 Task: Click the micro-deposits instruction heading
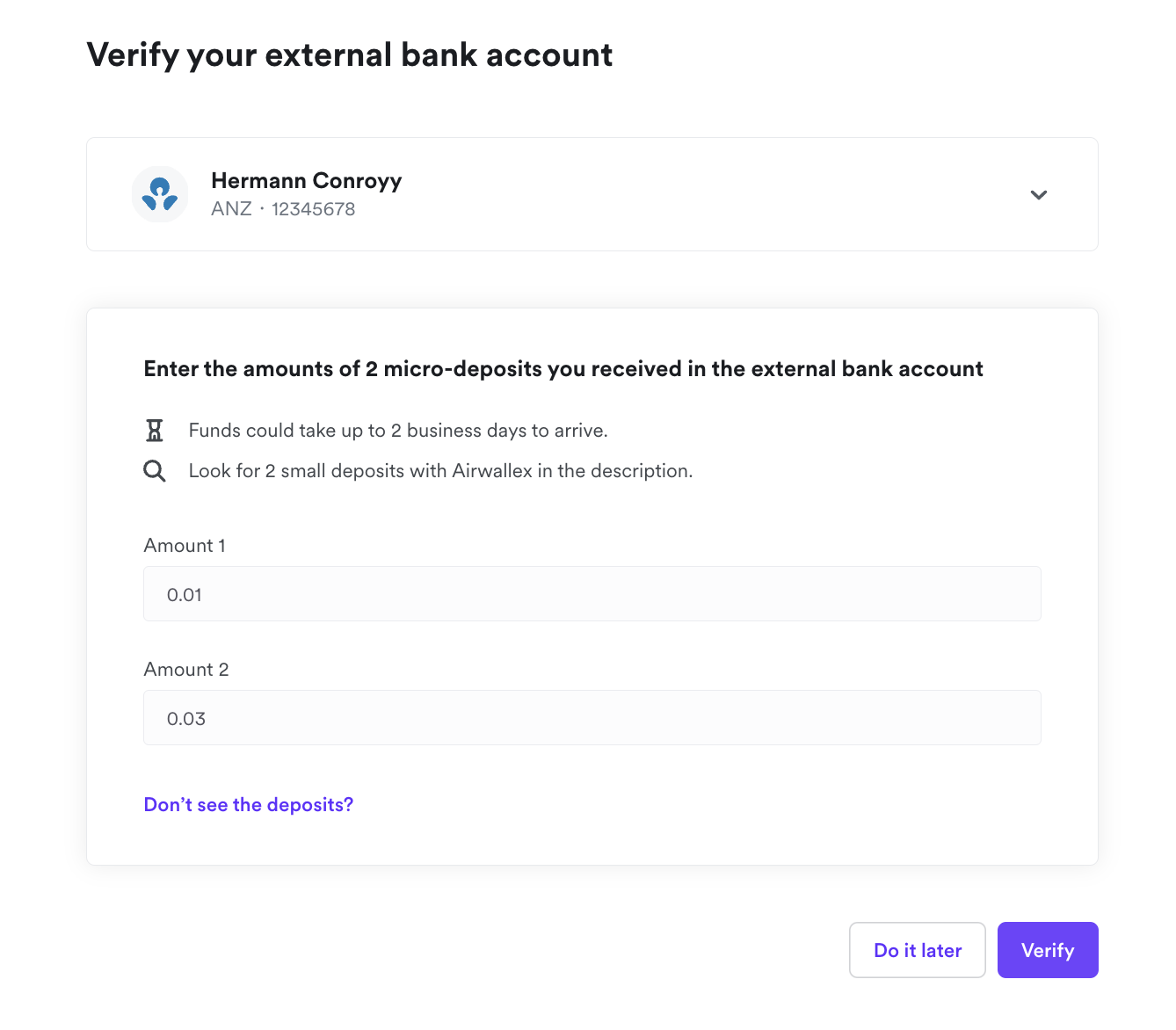(563, 368)
